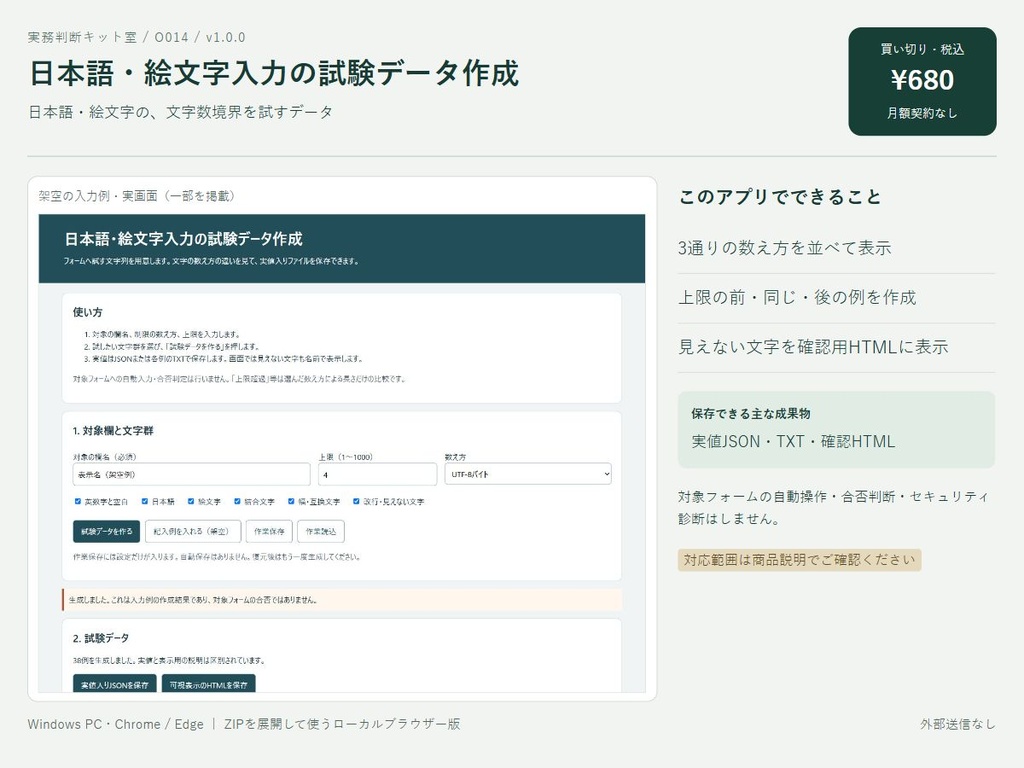
Task: Click the 保存できる主な成果物 label
Action: (751, 413)
